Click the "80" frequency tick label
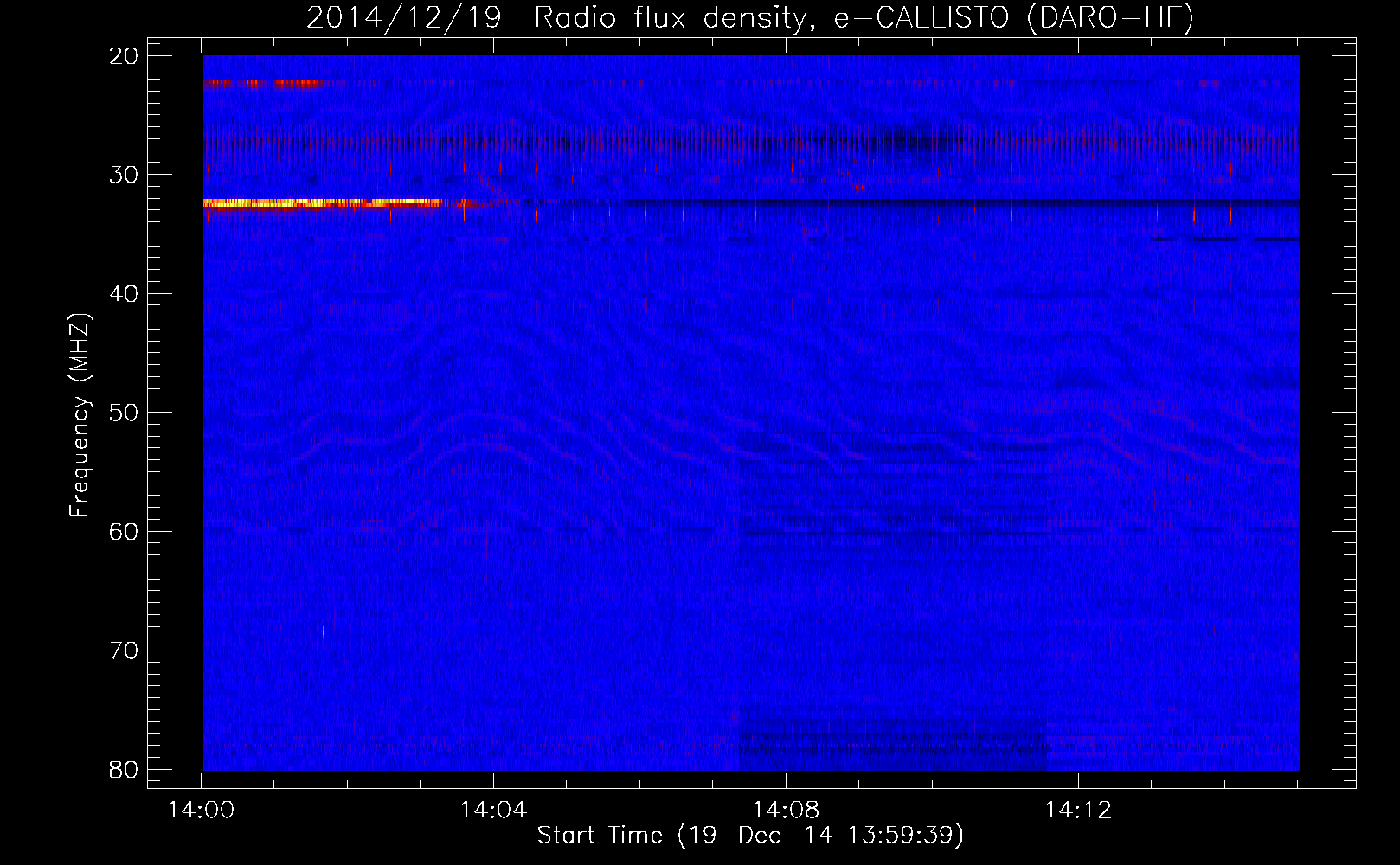The height and width of the screenshot is (865, 1400). click(x=124, y=769)
